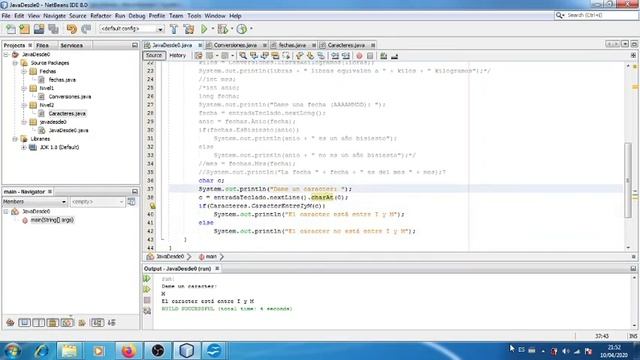Click the Undo arrow icon
The height and width of the screenshot is (360, 640).
72,29
